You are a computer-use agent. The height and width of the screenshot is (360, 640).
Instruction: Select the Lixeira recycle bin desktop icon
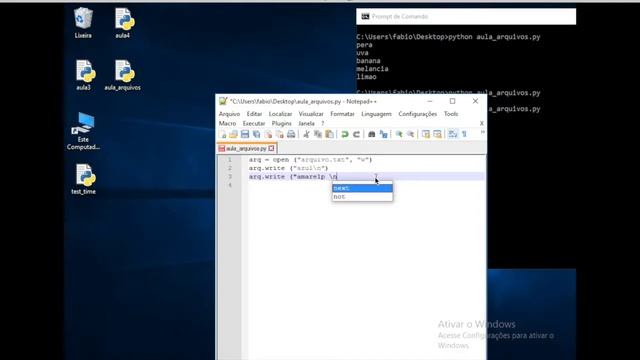click(x=83, y=23)
